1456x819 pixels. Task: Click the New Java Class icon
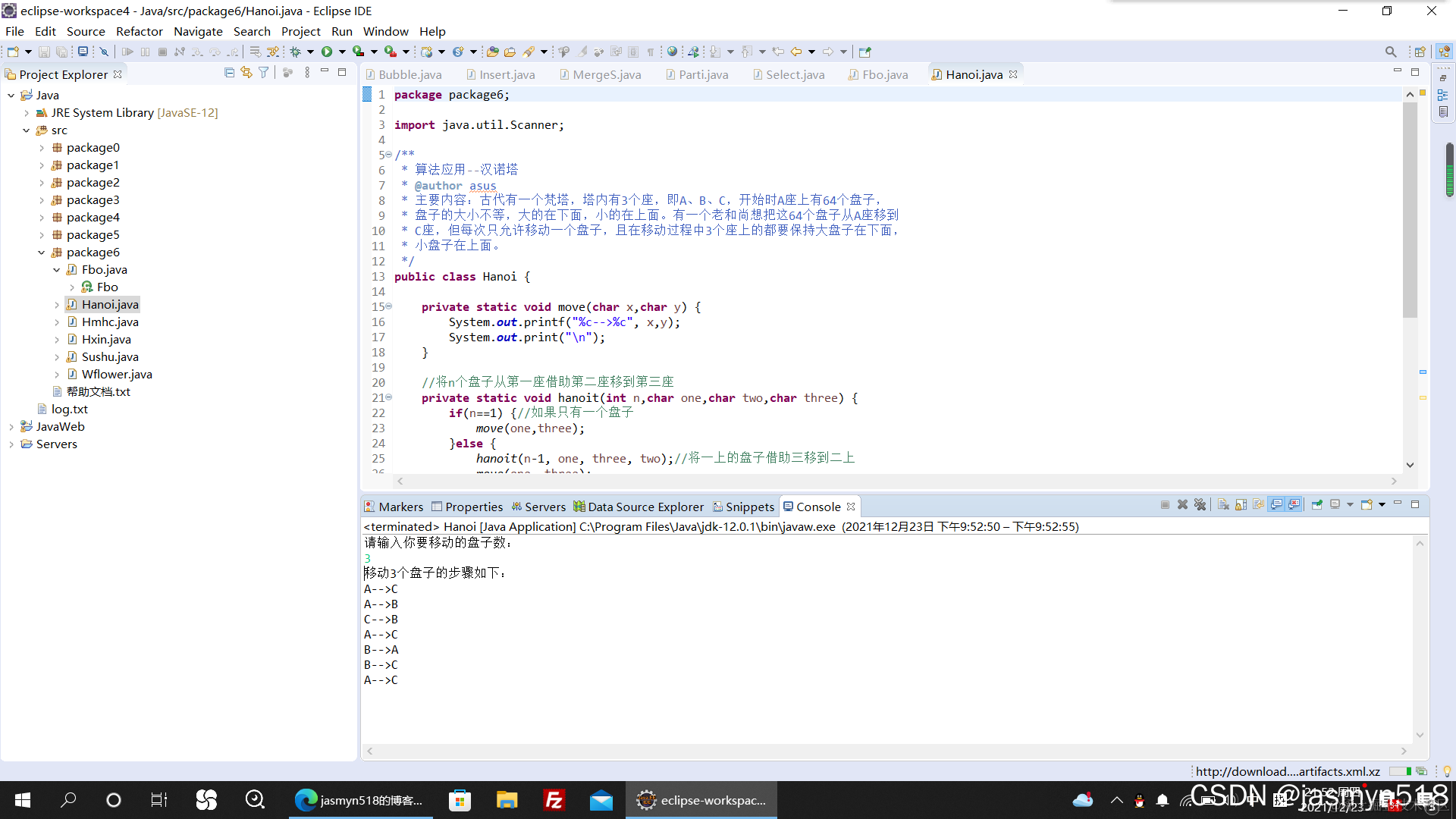click(x=458, y=52)
